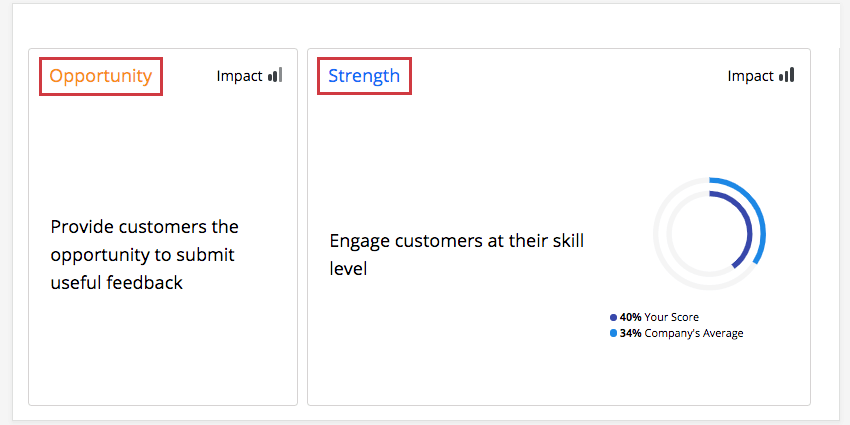Select the "Engage customers at their skill level" text

click(x=456, y=254)
